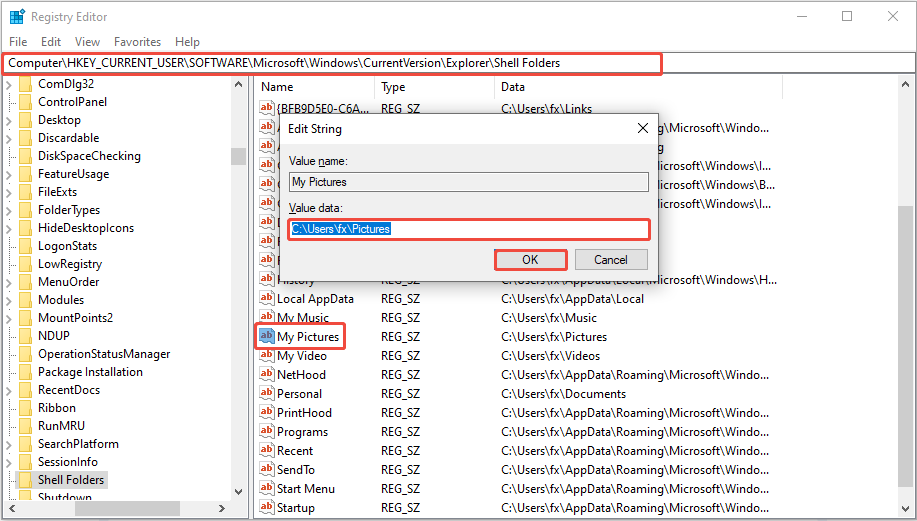
Task: Click into the Value data field
Action: pos(469,229)
